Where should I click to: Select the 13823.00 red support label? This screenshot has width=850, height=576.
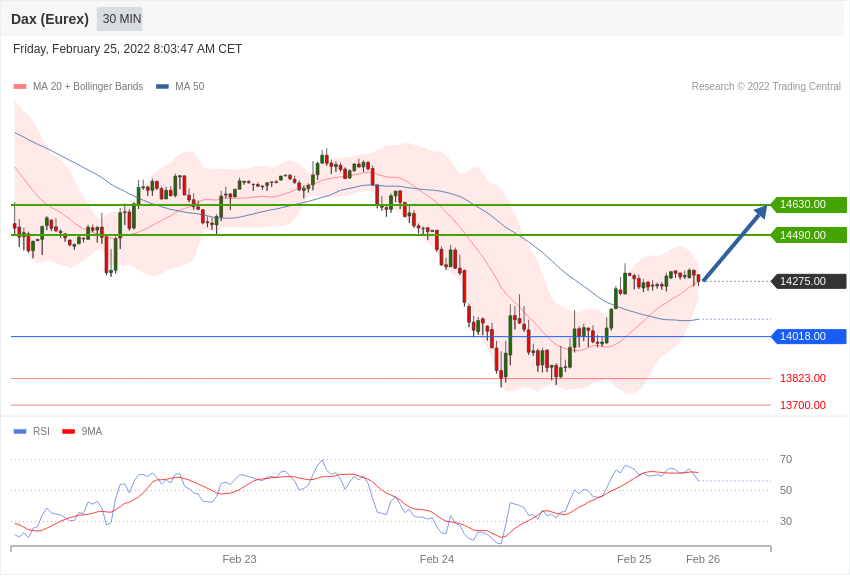(x=802, y=378)
